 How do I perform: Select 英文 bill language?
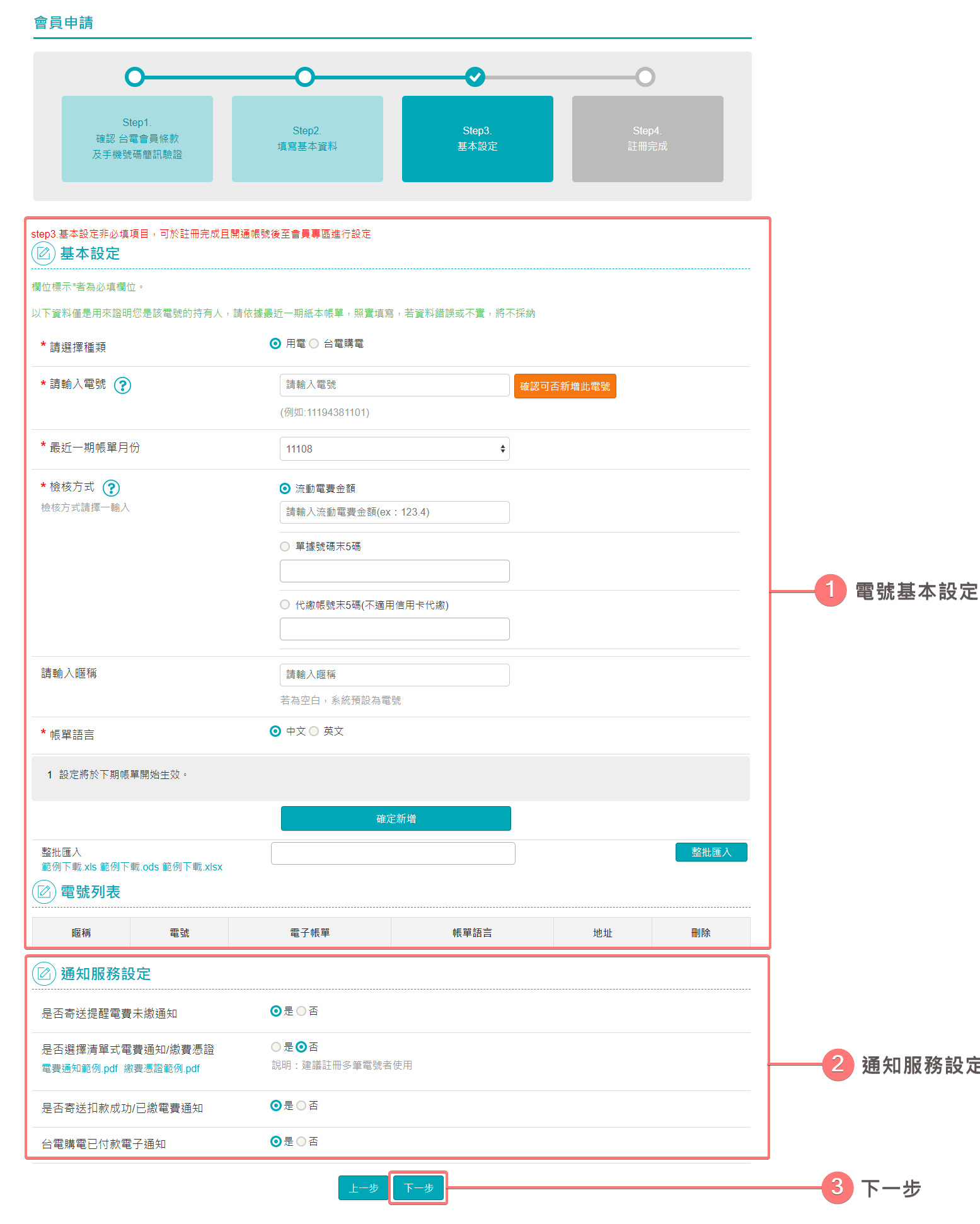click(x=314, y=731)
